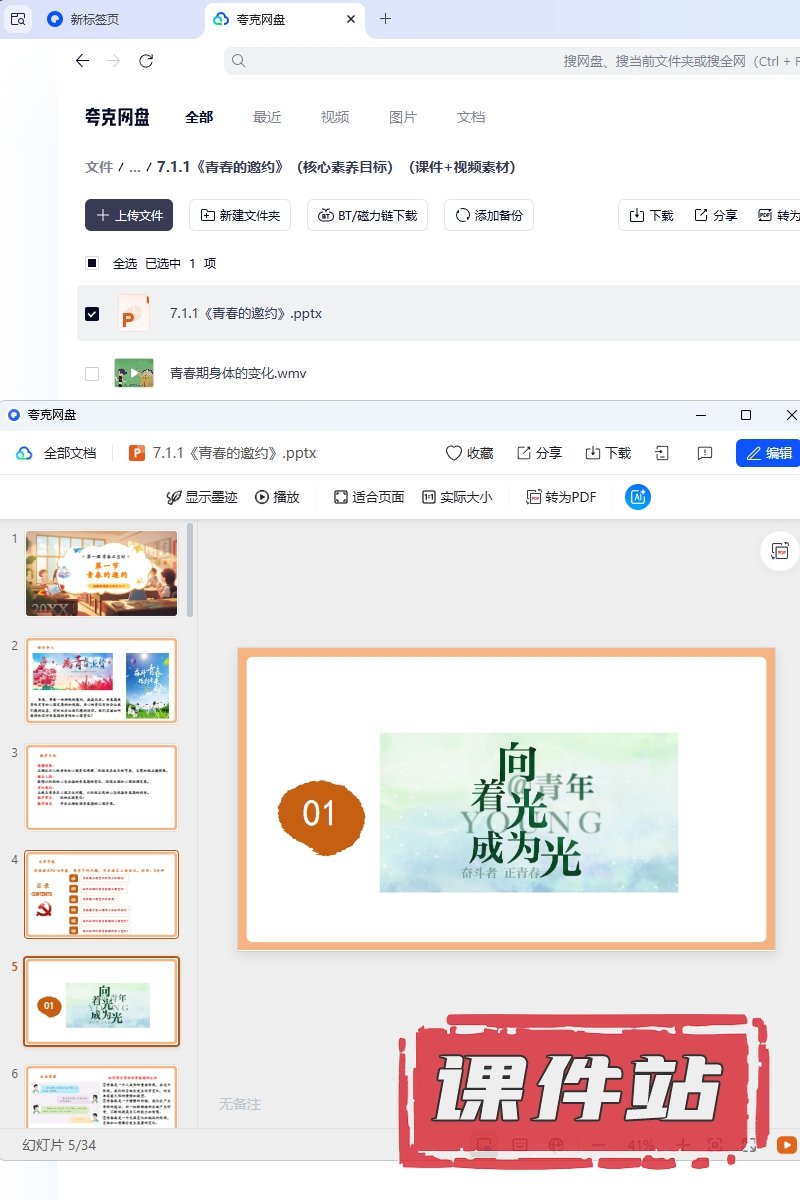Start slideshow with the orange play icon
The image size is (800, 1200).
tap(787, 1145)
